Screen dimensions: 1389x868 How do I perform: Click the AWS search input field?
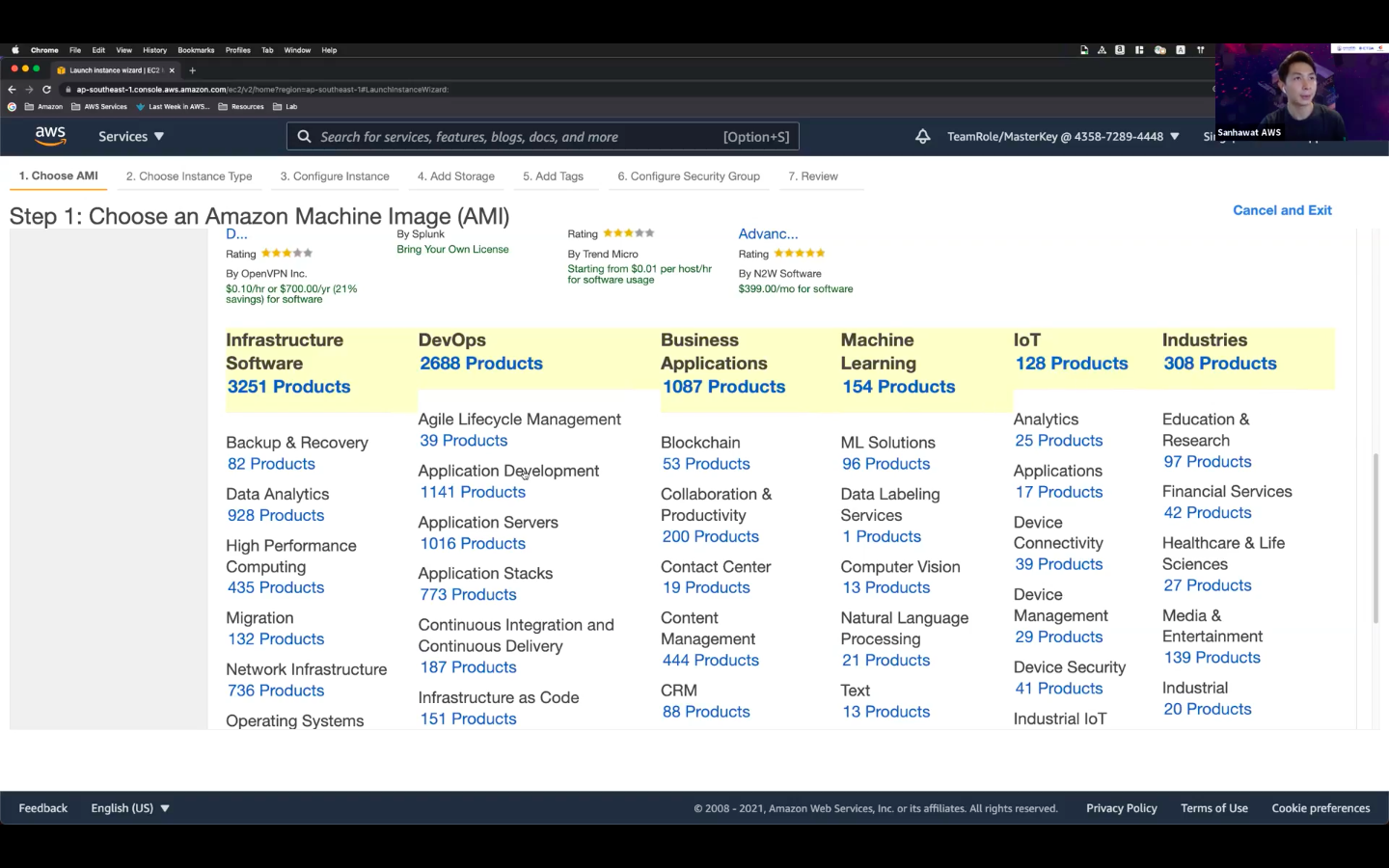(x=543, y=137)
